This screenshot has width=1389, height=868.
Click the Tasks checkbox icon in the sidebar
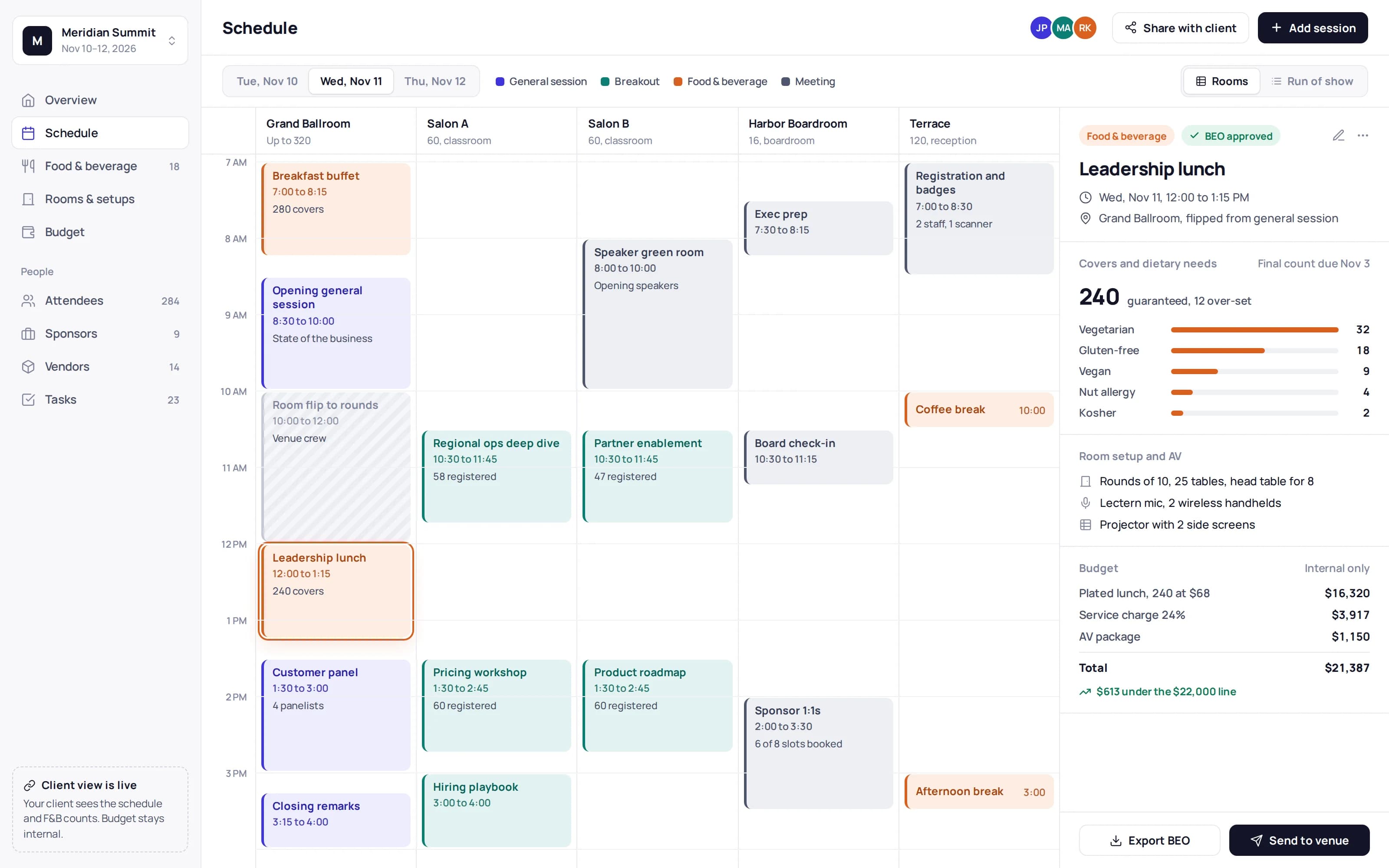[28, 400]
